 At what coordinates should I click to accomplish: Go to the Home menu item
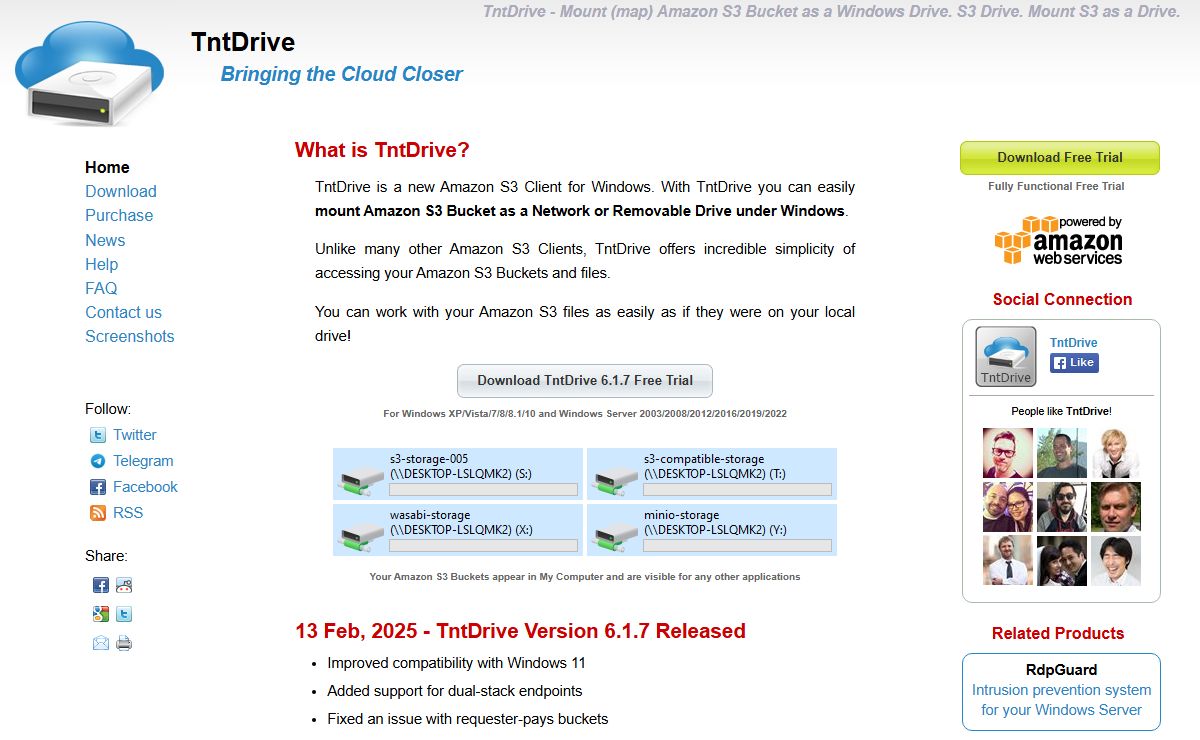pyautogui.click(x=107, y=167)
